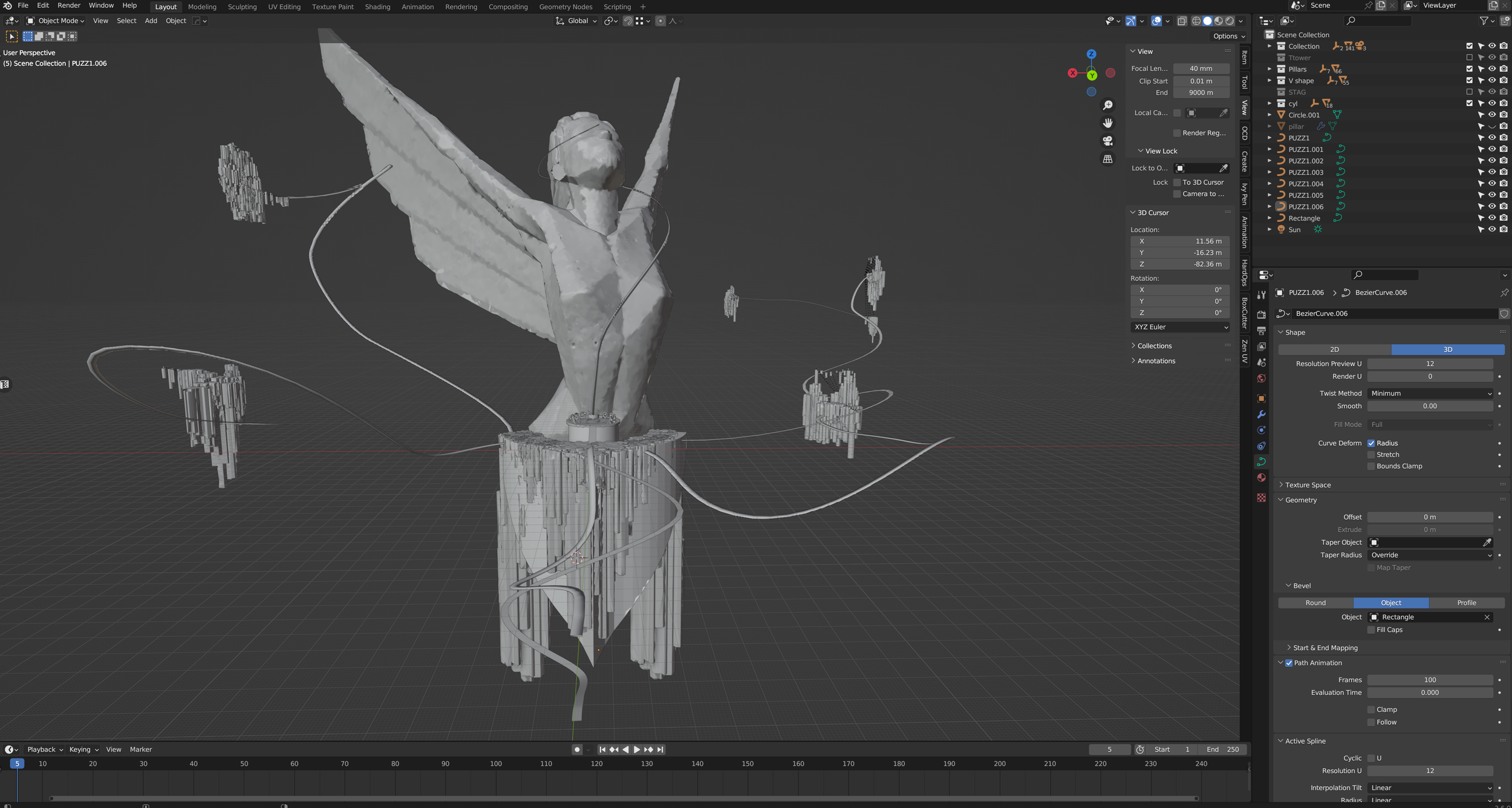This screenshot has width=1512, height=808.
Task: Select the Round bevel mode button
Action: tap(1315, 603)
